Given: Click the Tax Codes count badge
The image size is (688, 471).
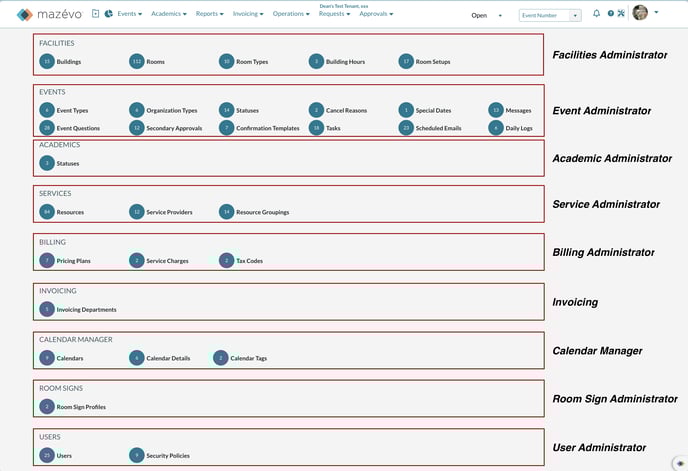Looking at the screenshot, I should [226, 261].
